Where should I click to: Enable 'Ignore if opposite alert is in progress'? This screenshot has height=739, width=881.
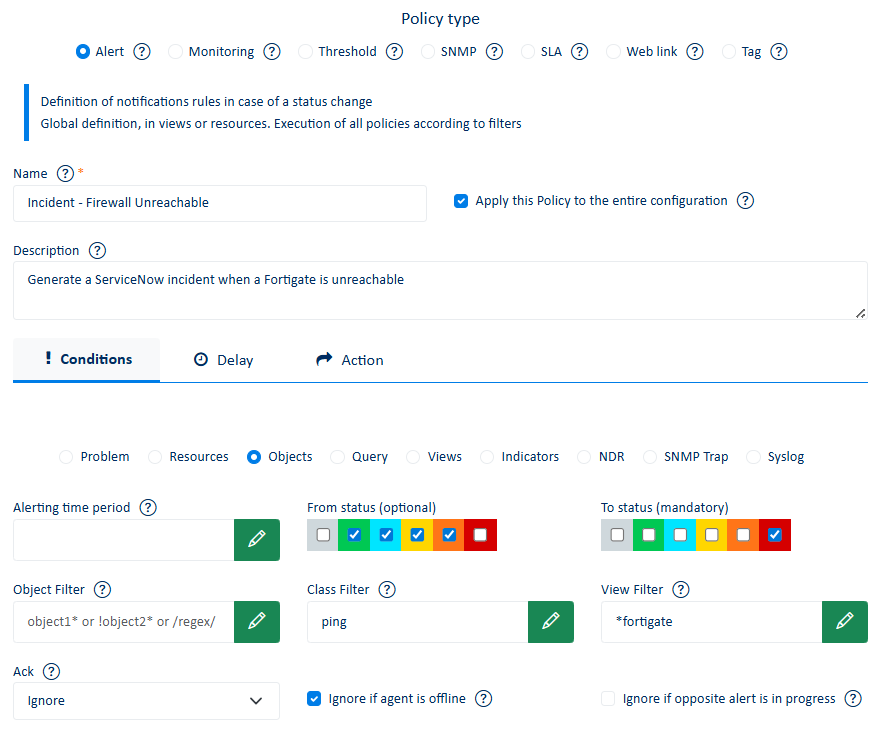(x=608, y=698)
